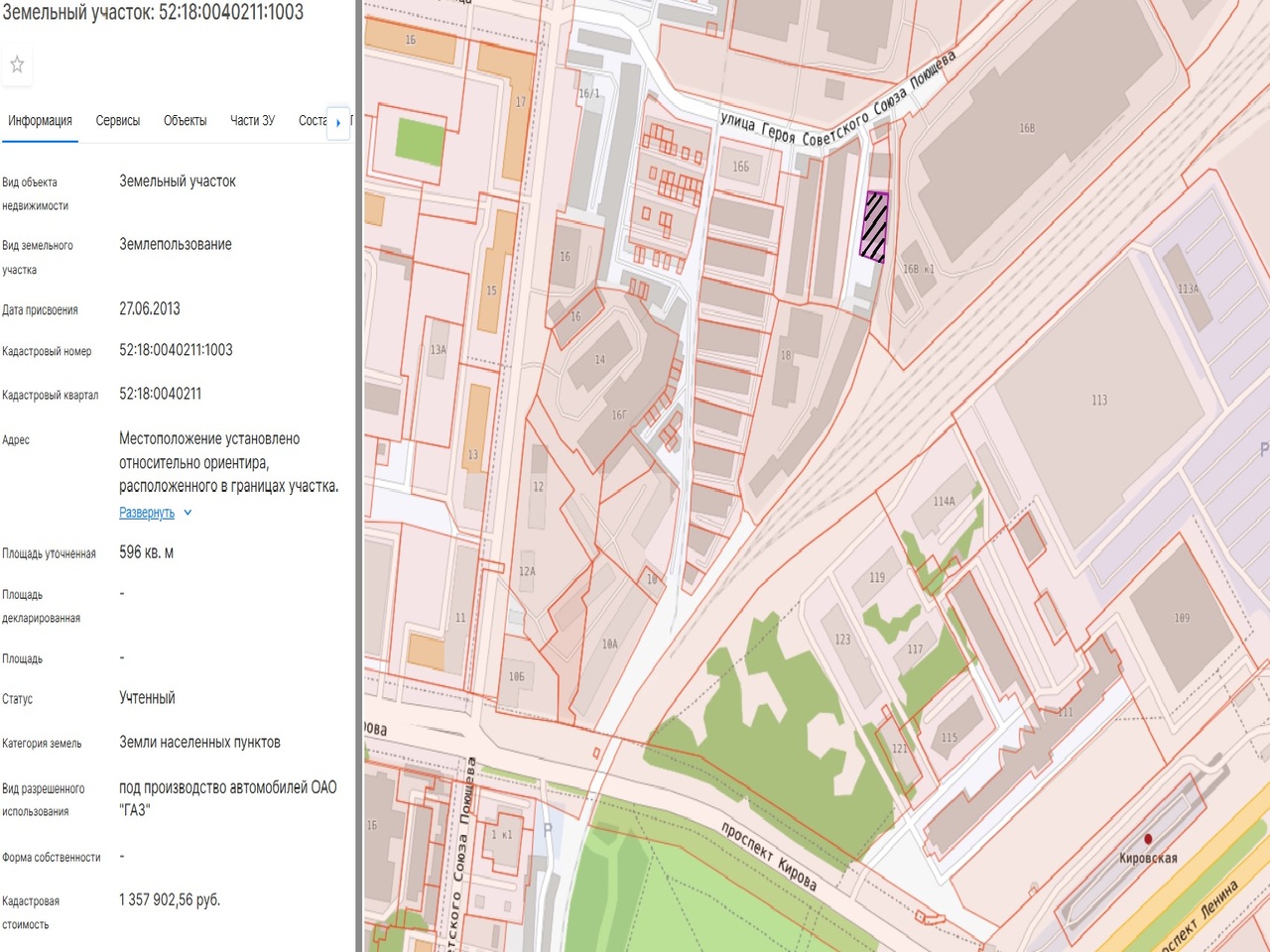Click the Развернуть address link
1270x952 pixels.
pos(147,513)
